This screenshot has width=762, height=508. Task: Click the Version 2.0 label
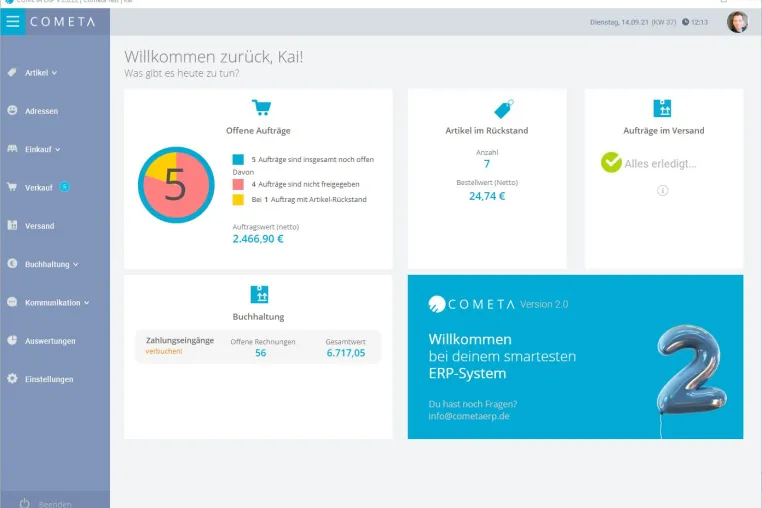tap(544, 304)
